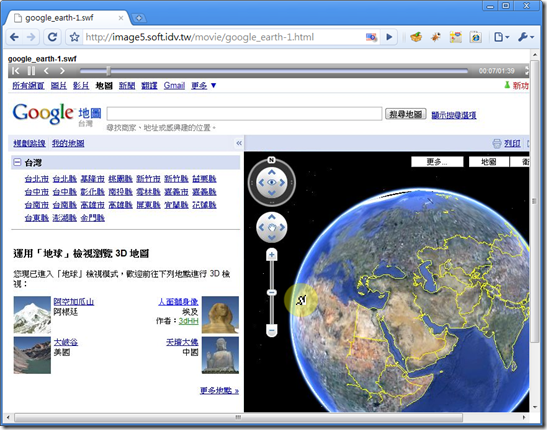
Task: Open the 影片 videos link in the top bar
Action: [x=81, y=85]
